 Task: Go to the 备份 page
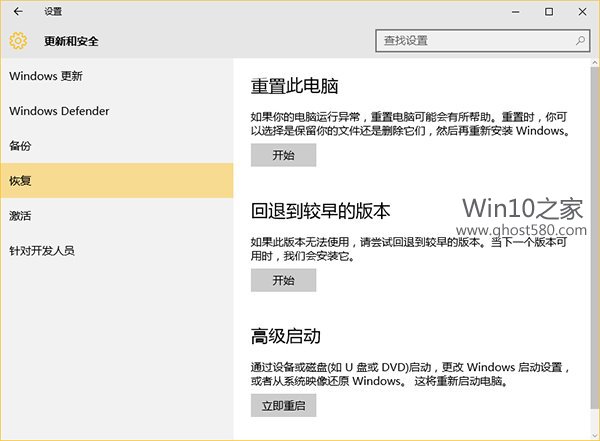click(x=20, y=146)
